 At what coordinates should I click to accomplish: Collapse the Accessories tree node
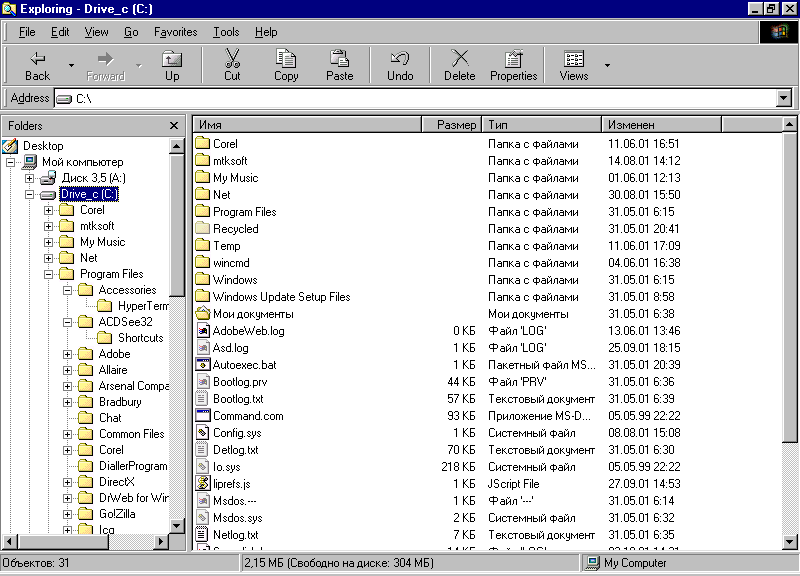pos(67,290)
